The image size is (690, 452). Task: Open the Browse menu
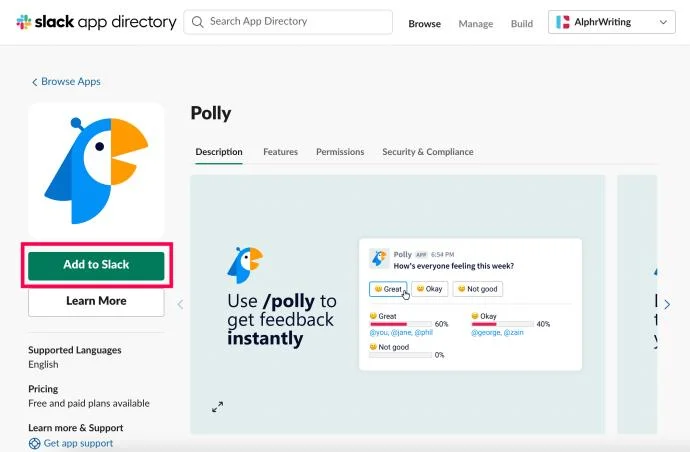[424, 24]
